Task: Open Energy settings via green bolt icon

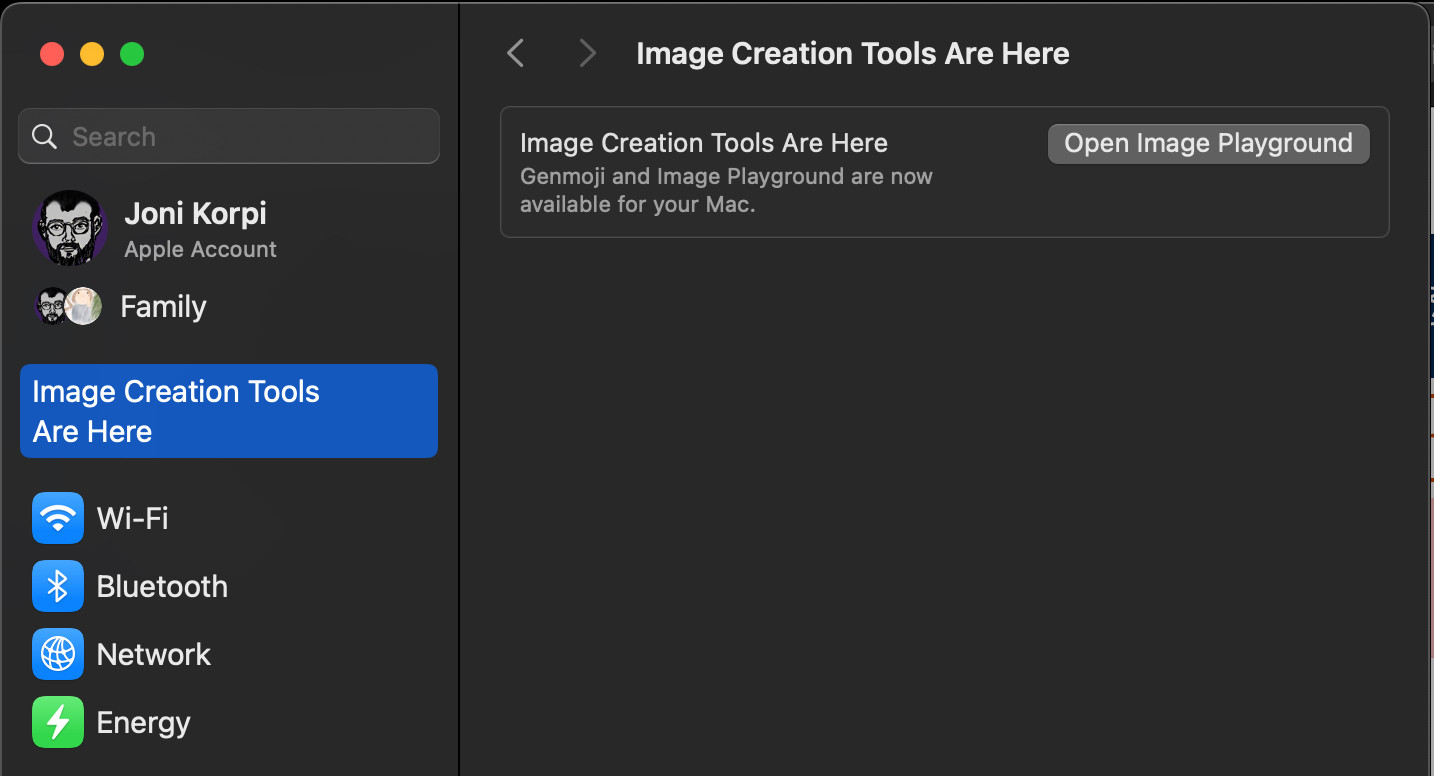Action: [x=58, y=722]
